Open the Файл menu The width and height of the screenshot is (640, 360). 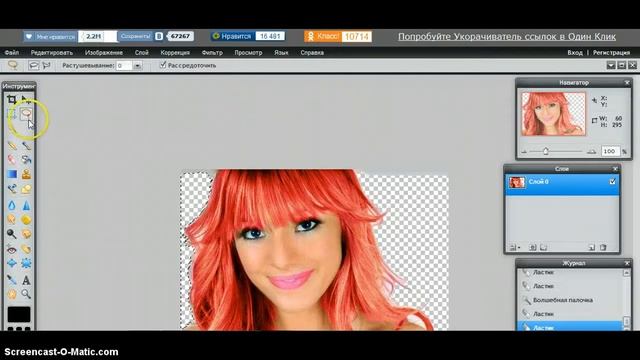(x=12, y=53)
